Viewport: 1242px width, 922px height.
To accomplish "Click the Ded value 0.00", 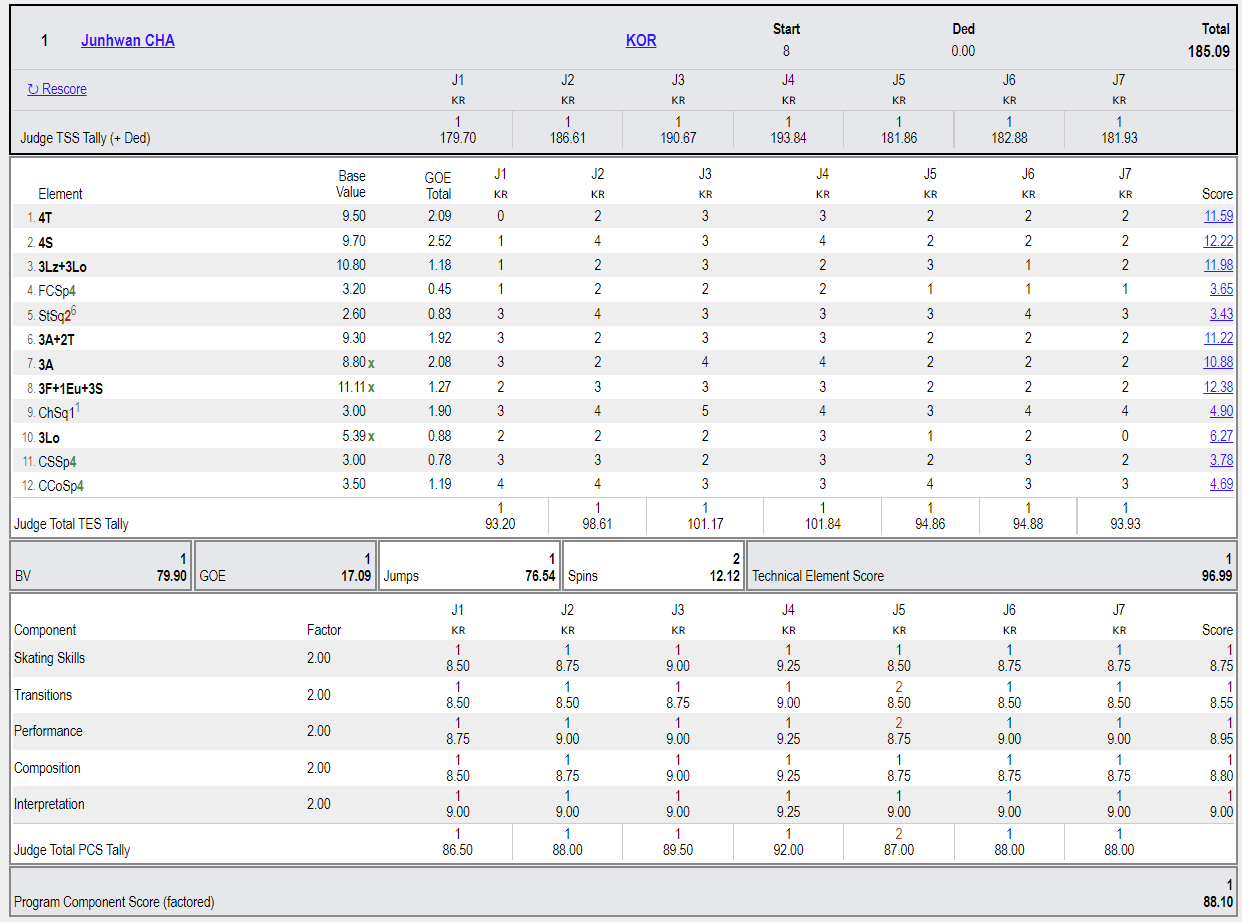I will [x=963, y=51].
